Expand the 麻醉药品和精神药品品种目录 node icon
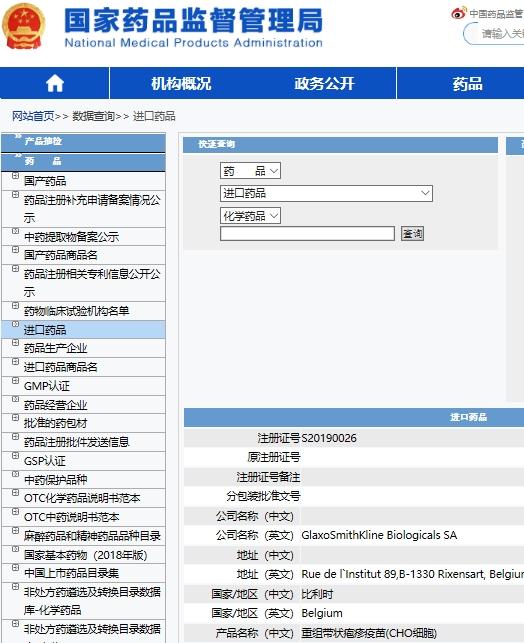This screenshot has width=524, height=643. (15, 531)
